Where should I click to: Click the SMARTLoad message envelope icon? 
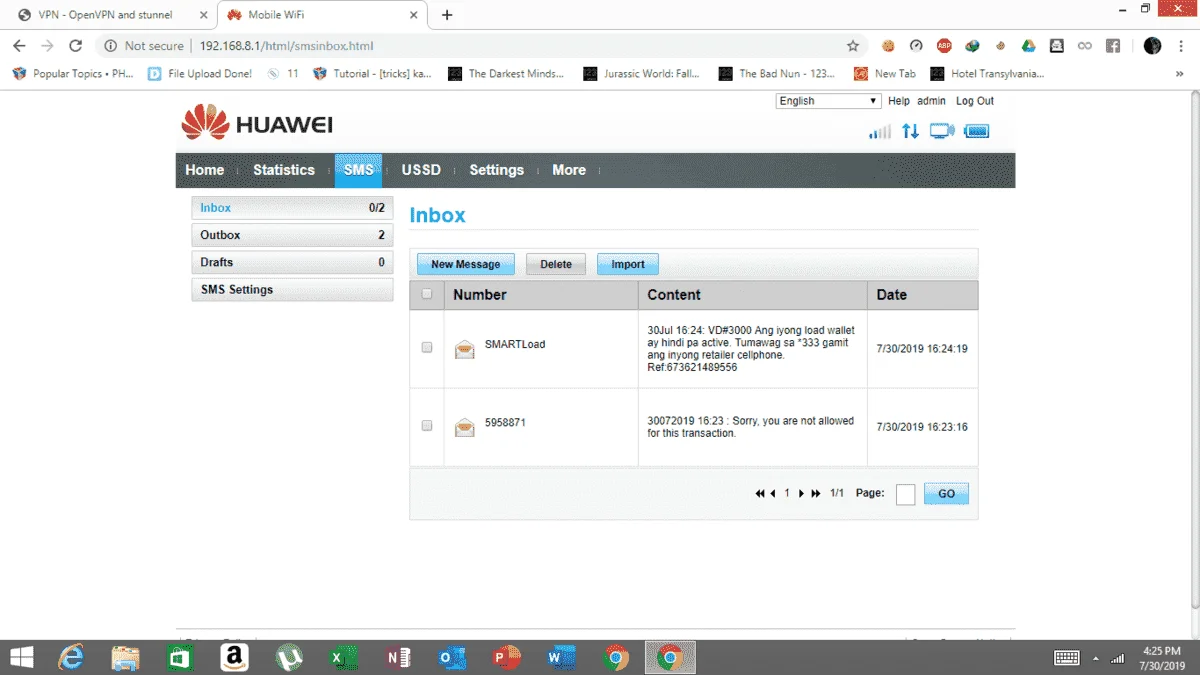click(x=465, y=348)
